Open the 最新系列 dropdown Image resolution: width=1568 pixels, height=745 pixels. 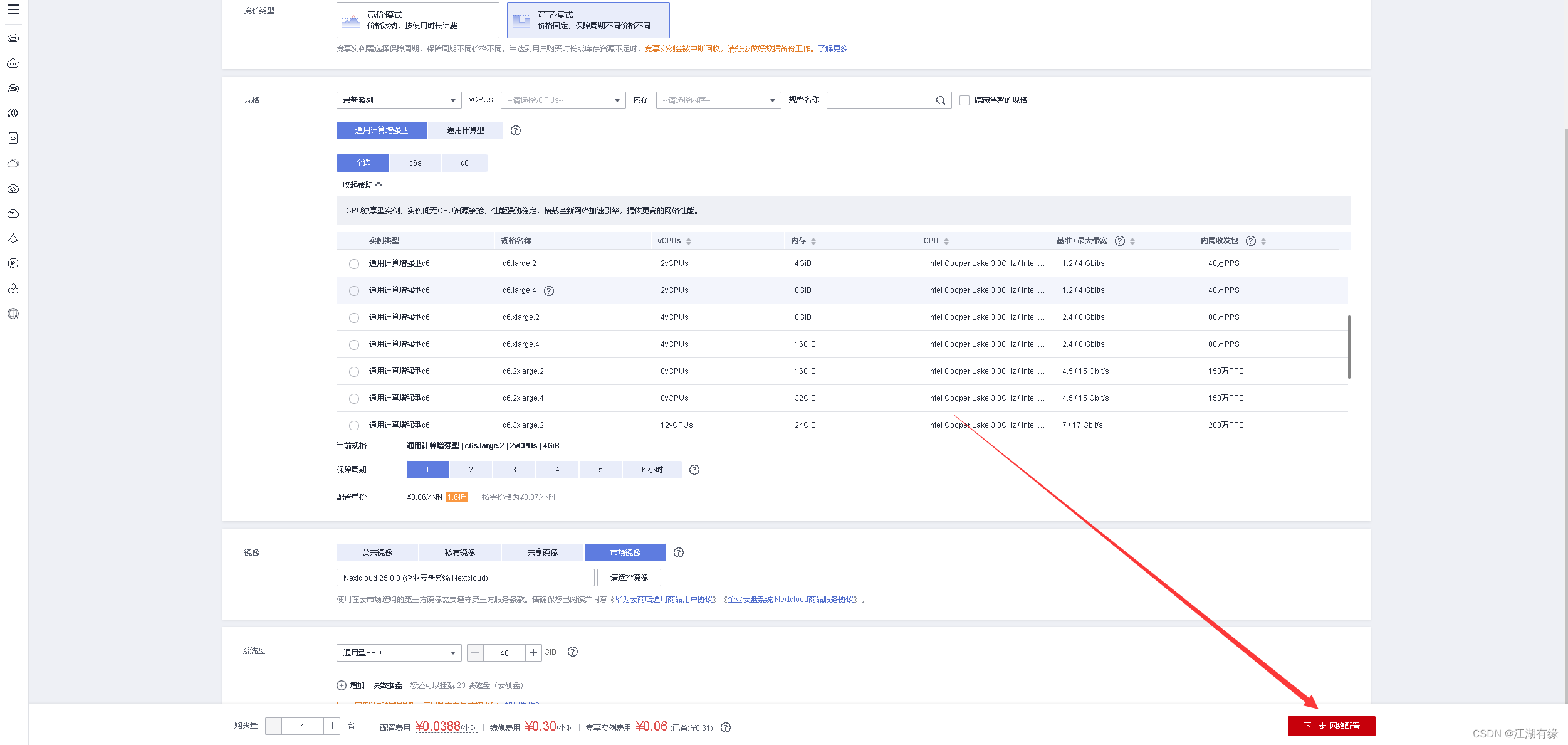point(399,100)
